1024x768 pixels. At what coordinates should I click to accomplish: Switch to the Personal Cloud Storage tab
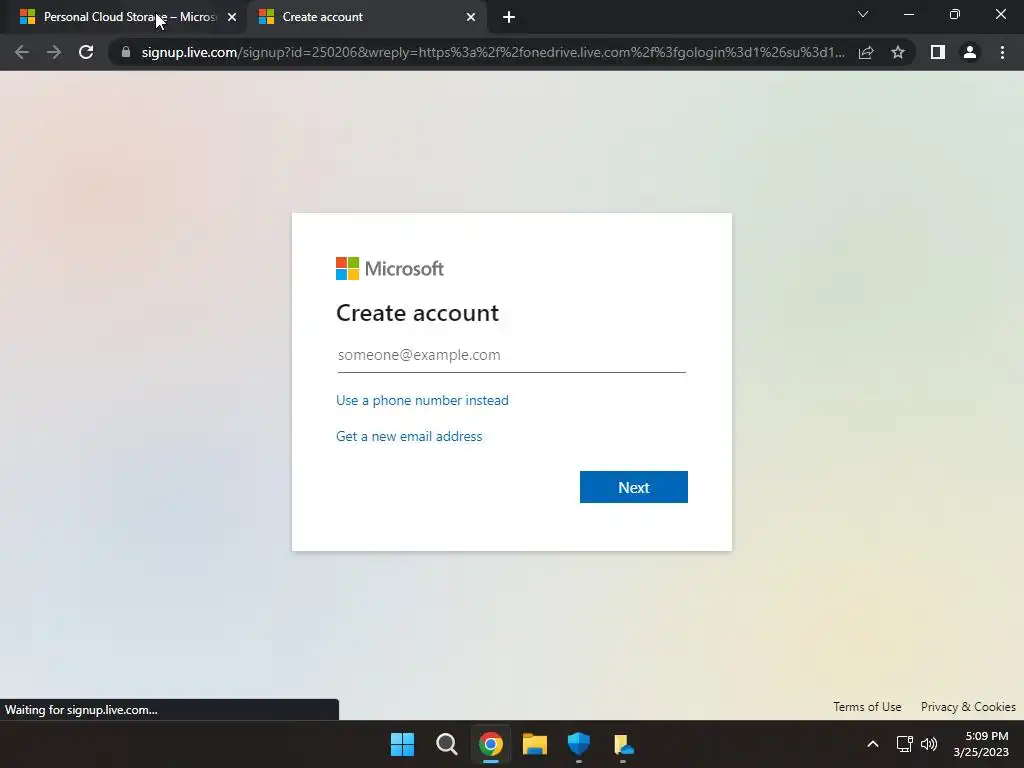(x=124, y=17)
